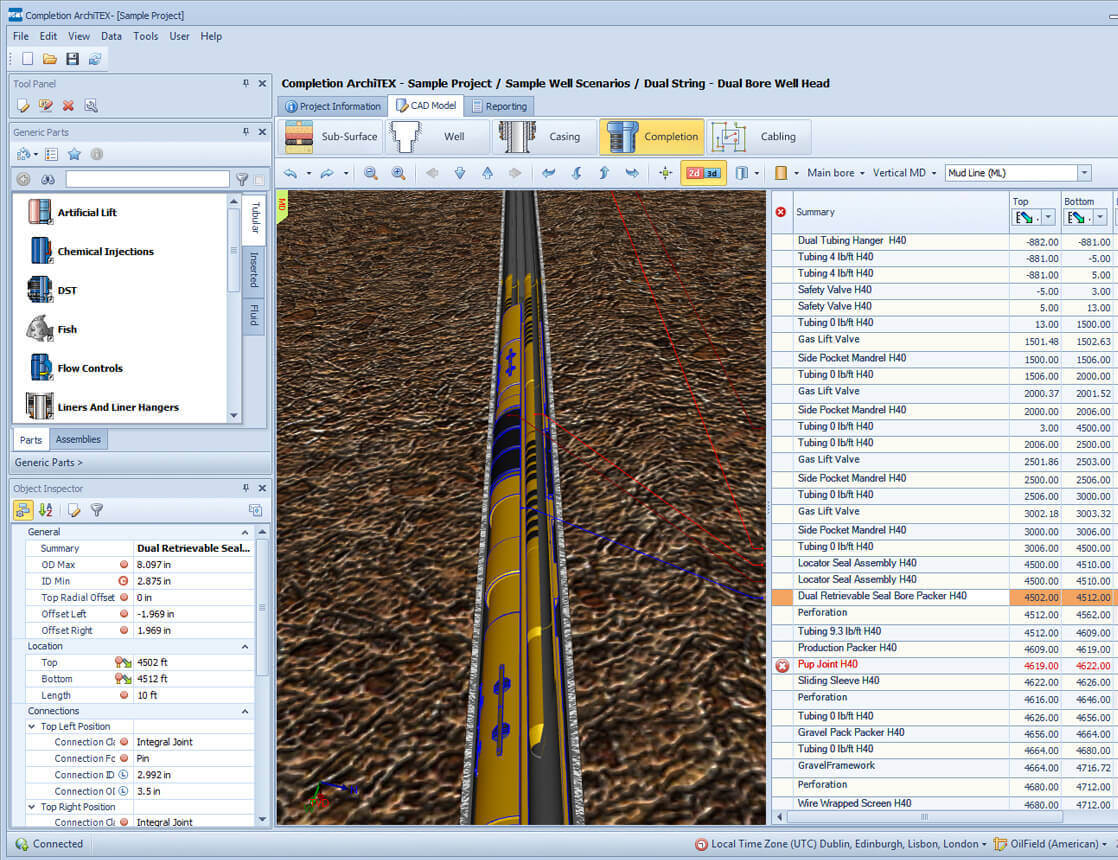Click the blue star favorites icon
The height and width of the screenshot is (860, 1118).
click(74, 154)
